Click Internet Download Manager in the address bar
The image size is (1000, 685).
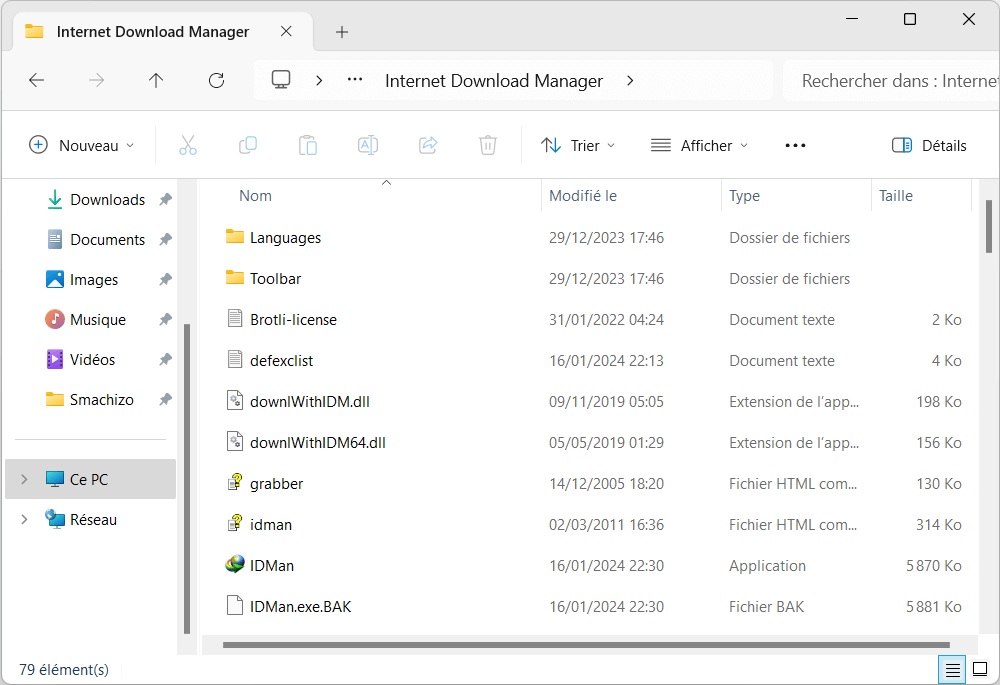(494, 81)
